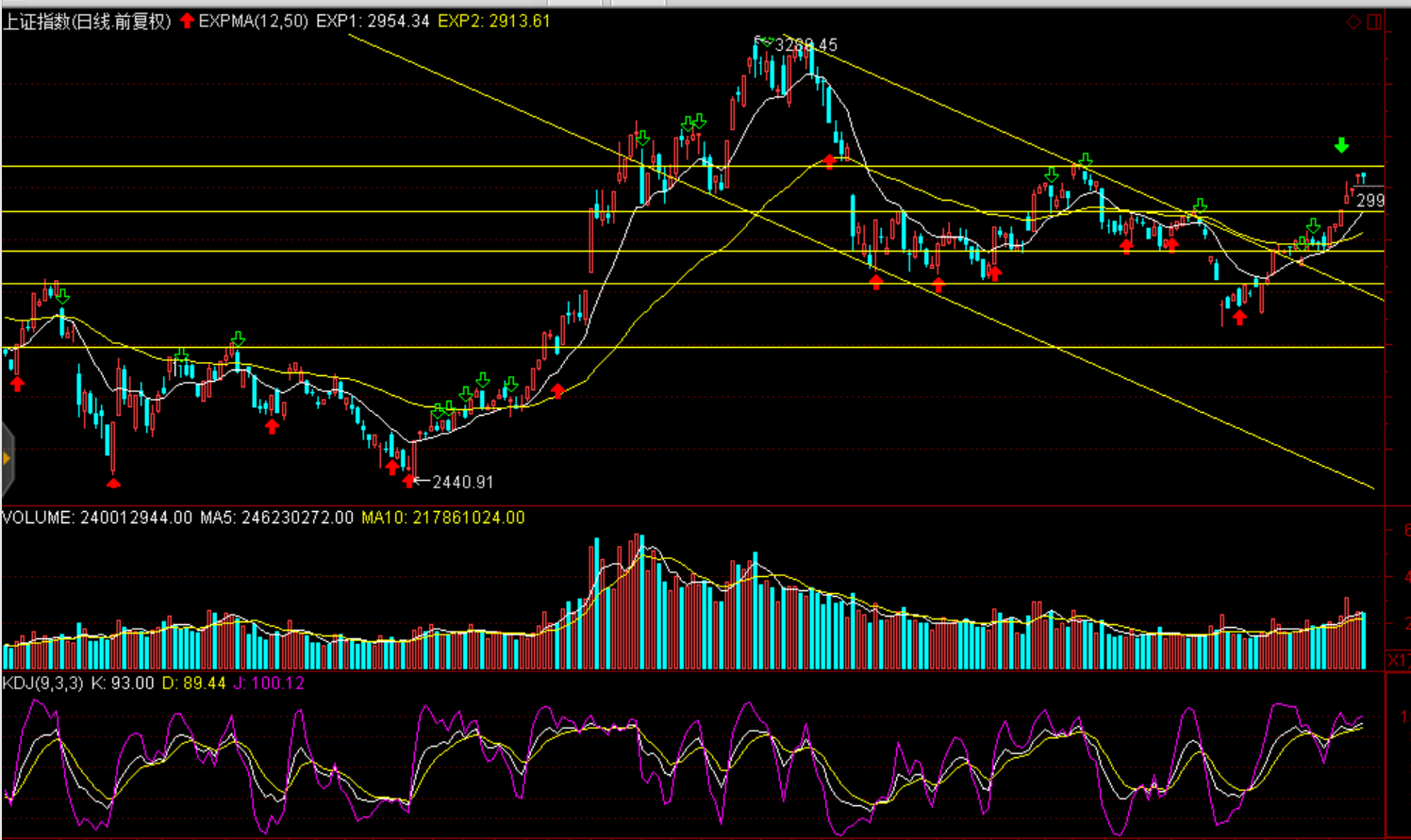Click the 3288.45 high price label
The width and height of the screenshot is (1411, 840).
pos(805,45)
